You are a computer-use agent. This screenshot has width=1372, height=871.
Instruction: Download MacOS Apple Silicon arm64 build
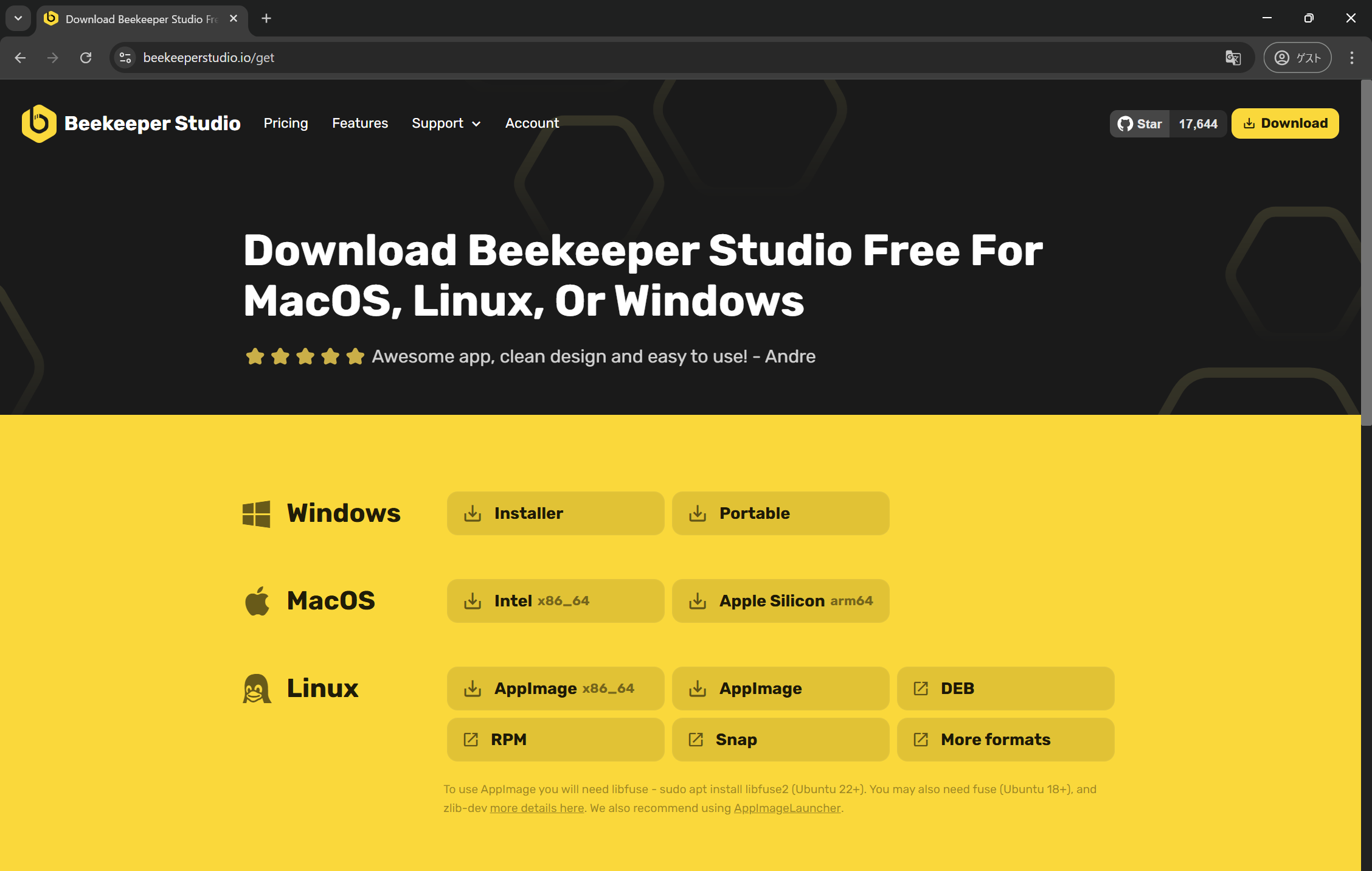coord(781,601)
